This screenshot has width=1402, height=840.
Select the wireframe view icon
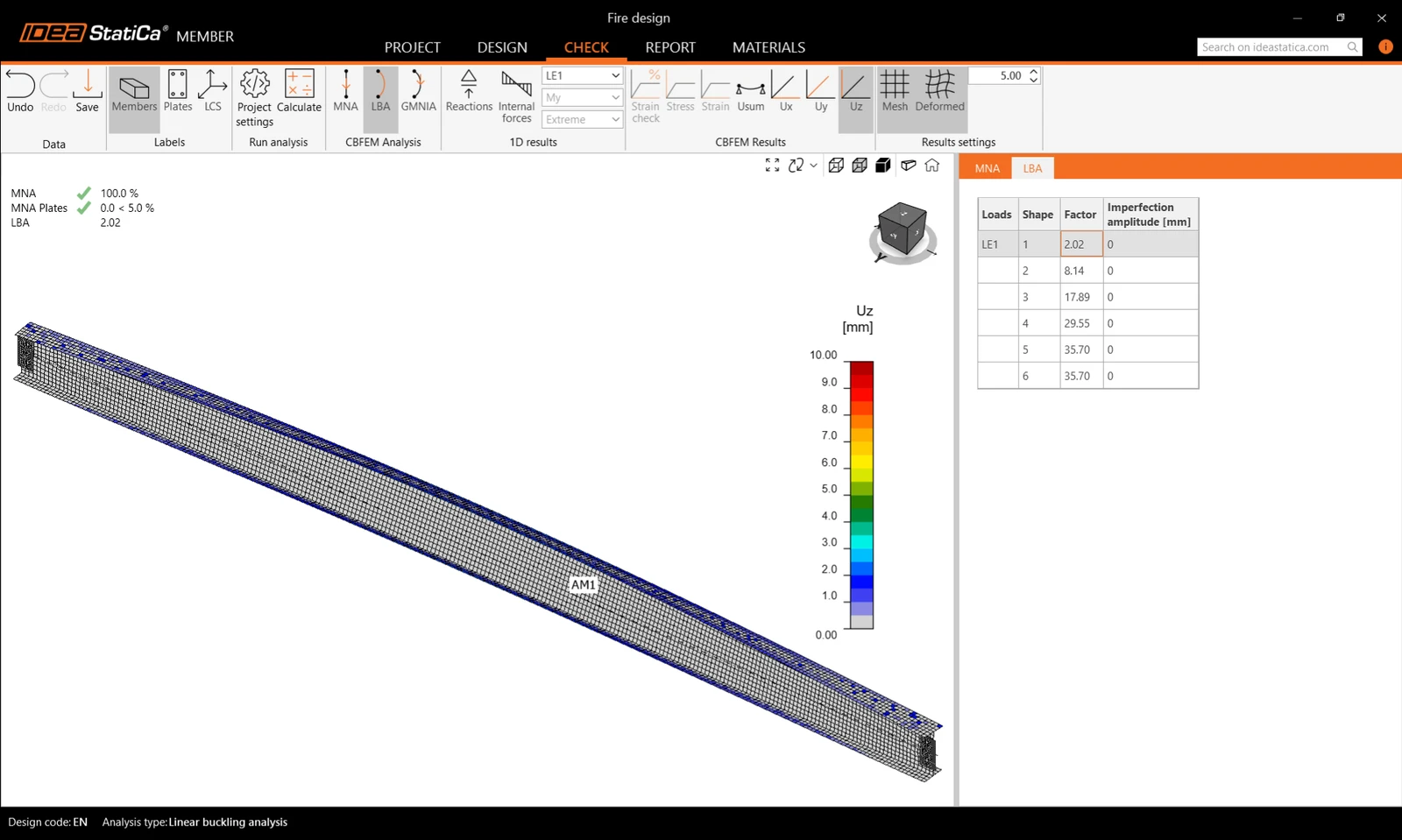coord(836,166)
